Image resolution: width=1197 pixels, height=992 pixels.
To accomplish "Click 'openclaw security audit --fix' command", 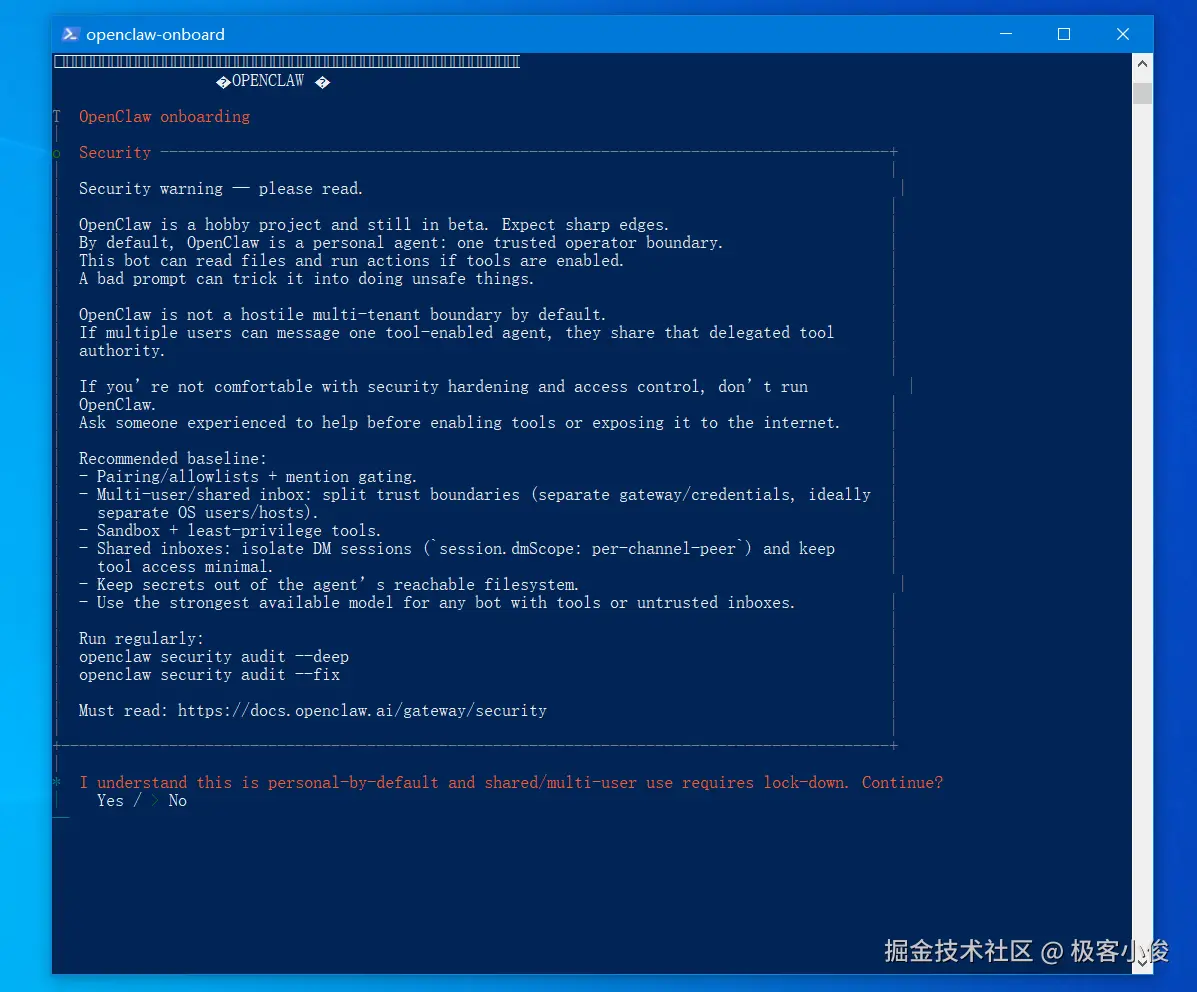I will [209, 675].
